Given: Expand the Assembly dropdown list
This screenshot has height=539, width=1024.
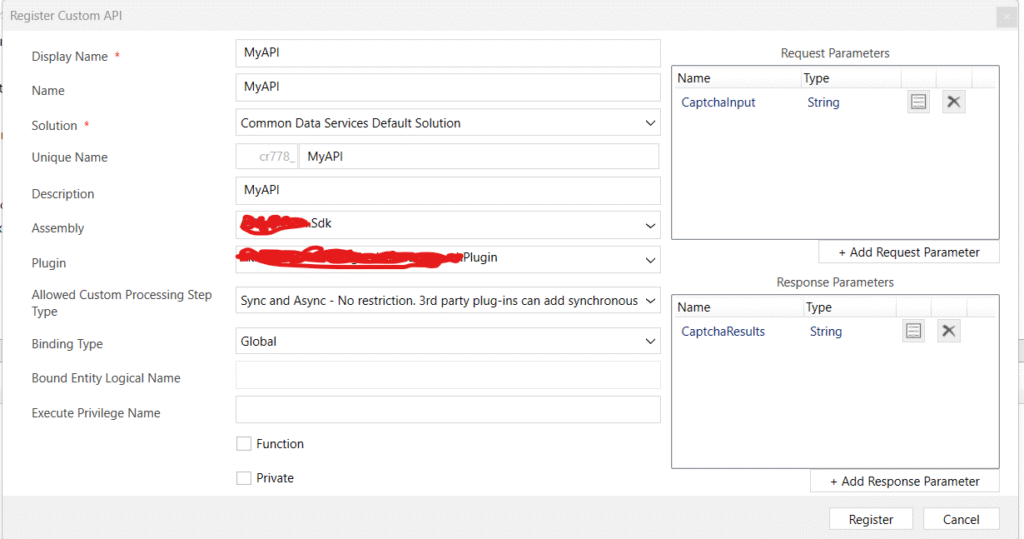Looking at the screenshot, I should 448,224.
